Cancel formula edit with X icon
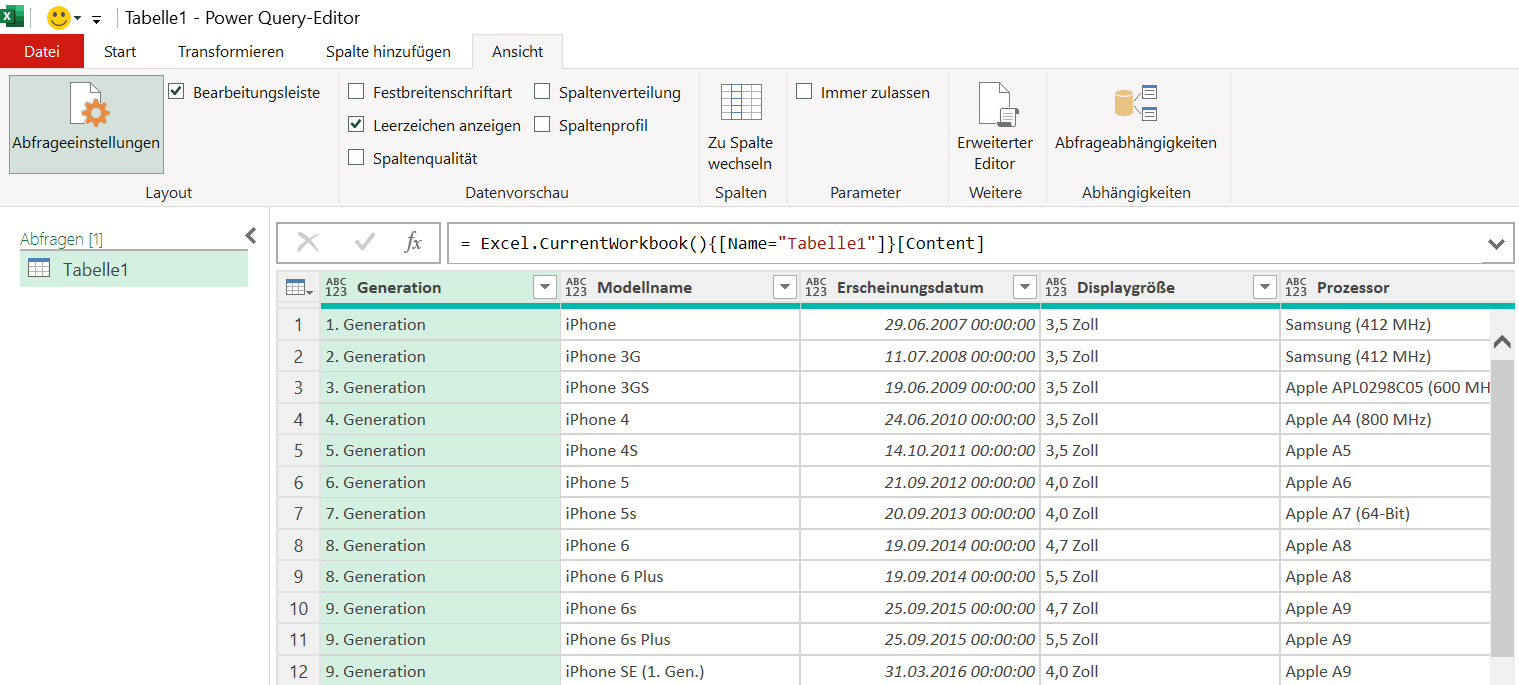Image resolution: width=1519 pixels, height=685 pixels. (308, 242)
